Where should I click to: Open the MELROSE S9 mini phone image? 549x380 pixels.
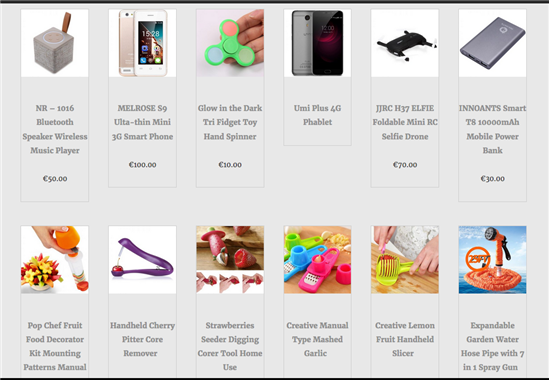coord(143,43)
